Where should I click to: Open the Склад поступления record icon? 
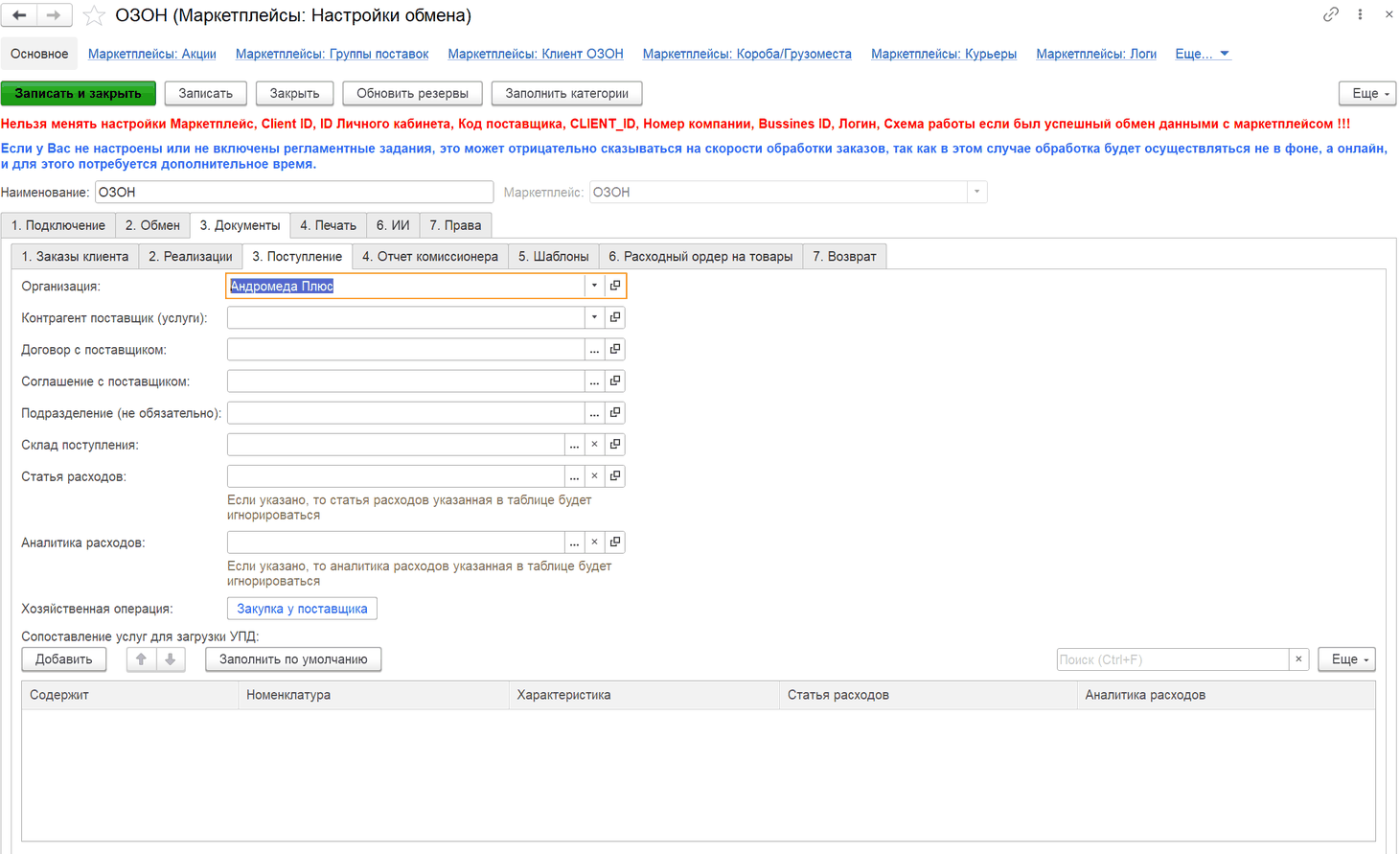[615, 444]
